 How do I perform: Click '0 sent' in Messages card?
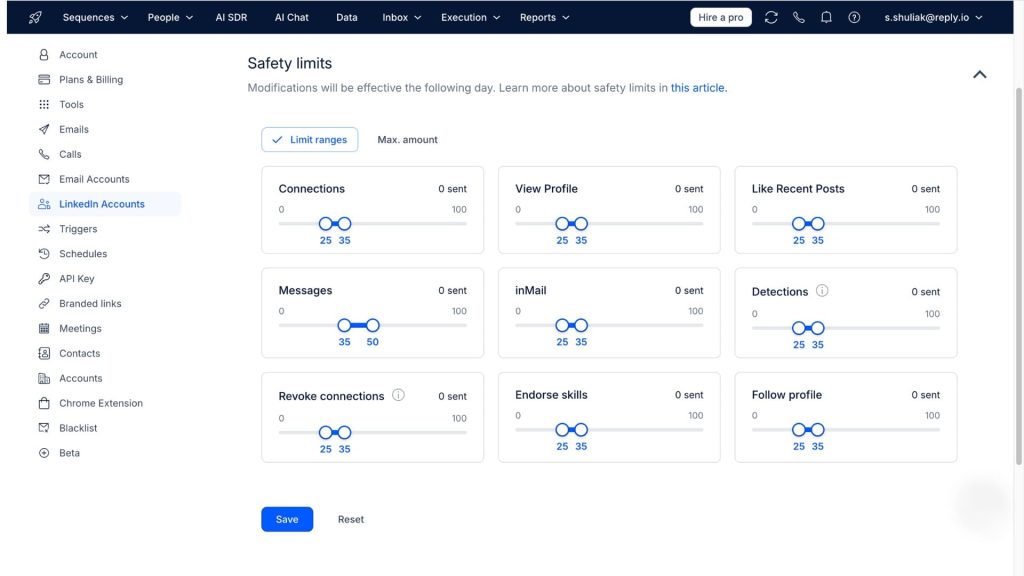[x=453, y=291]
